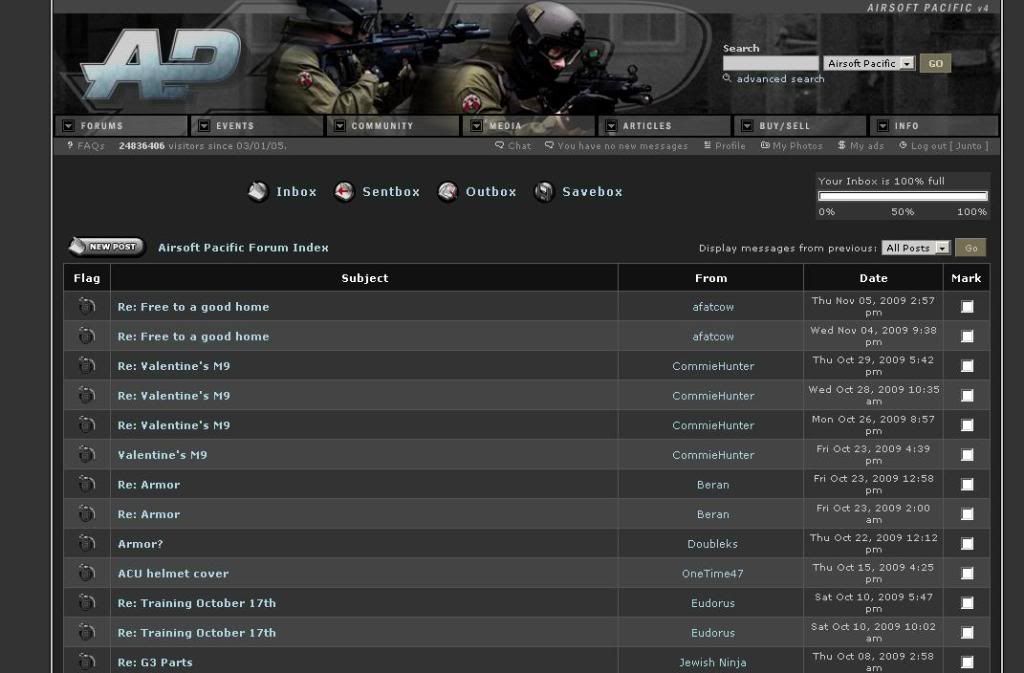The image size is (1024, 673).
Task: Click flag icon for Eudorus 5:47 pm message
Action: 87,602
